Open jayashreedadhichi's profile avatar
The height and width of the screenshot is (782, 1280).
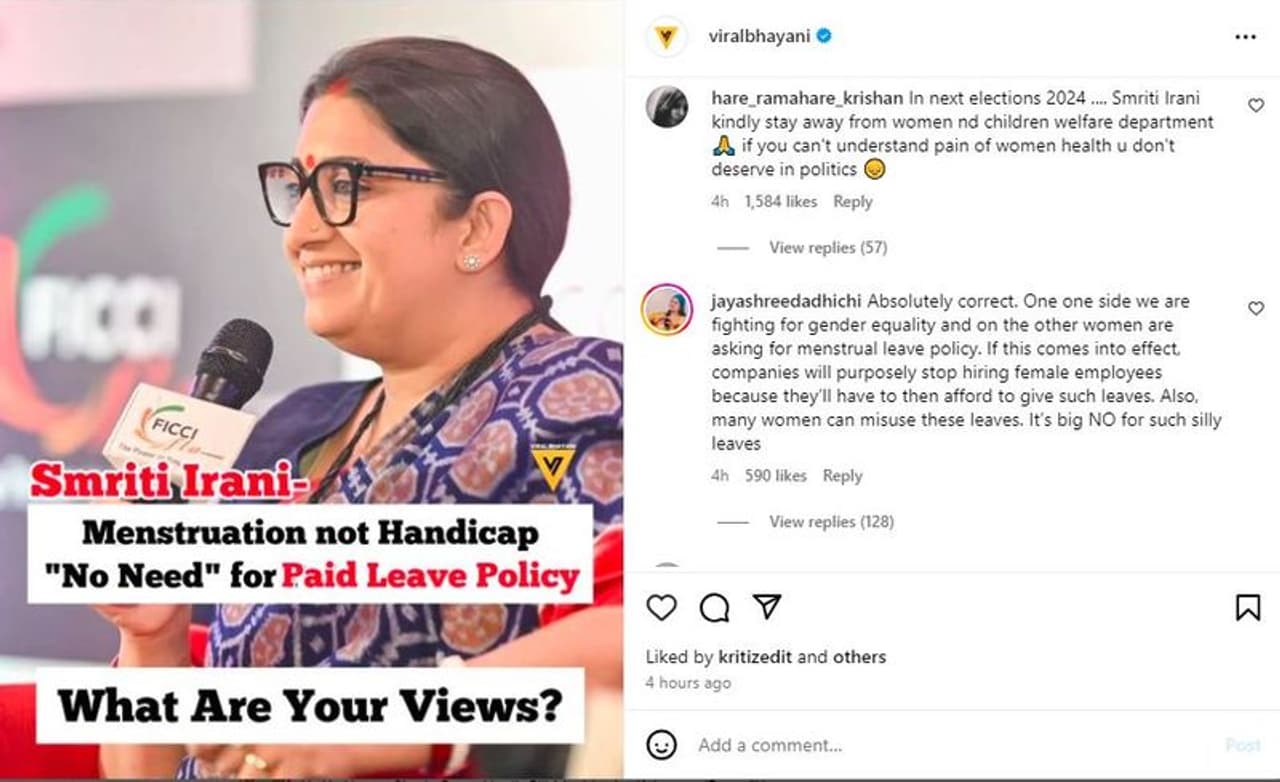[666, 310]
